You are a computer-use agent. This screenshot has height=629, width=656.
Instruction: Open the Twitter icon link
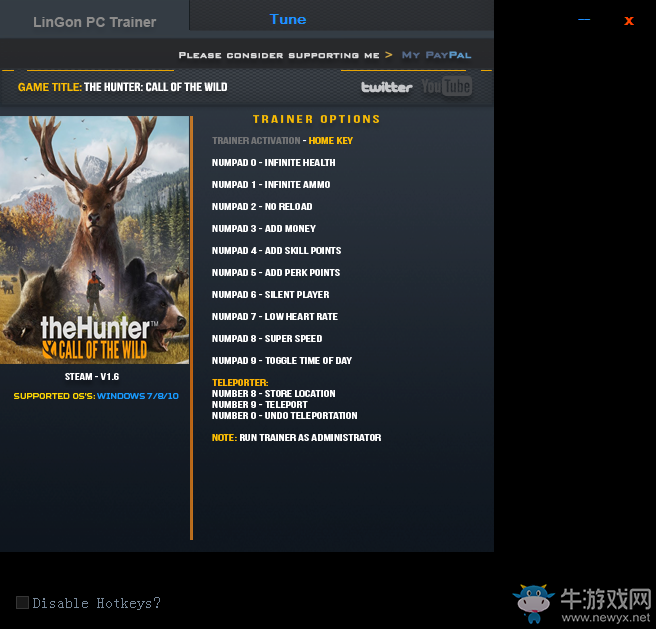point(387,87)
